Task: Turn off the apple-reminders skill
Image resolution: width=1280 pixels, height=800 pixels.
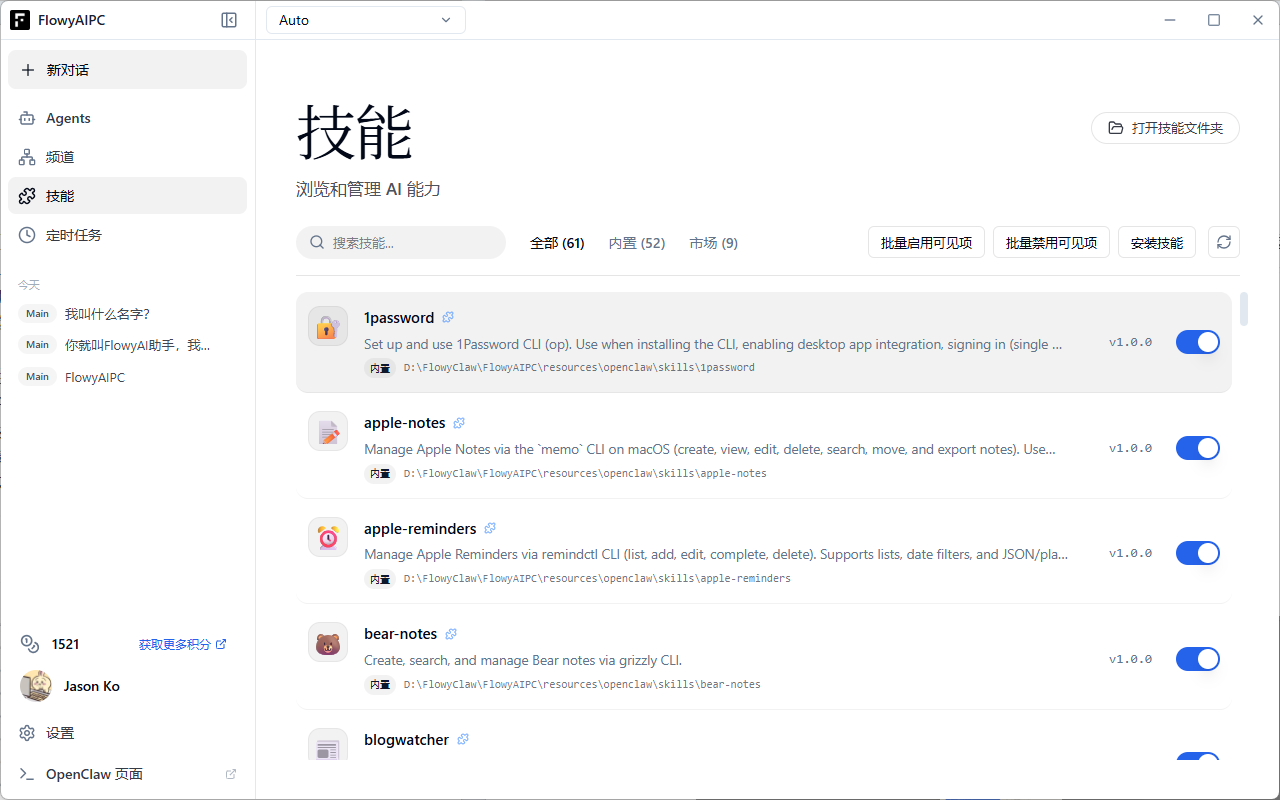Action: (1197, 552)
